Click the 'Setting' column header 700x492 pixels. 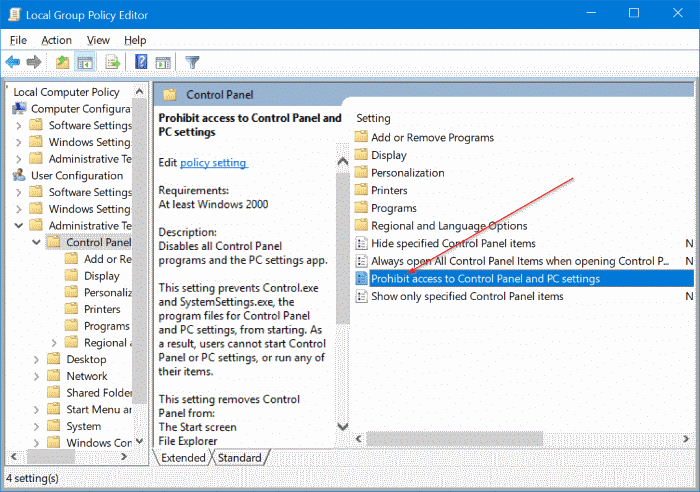(x=374, y=118)
